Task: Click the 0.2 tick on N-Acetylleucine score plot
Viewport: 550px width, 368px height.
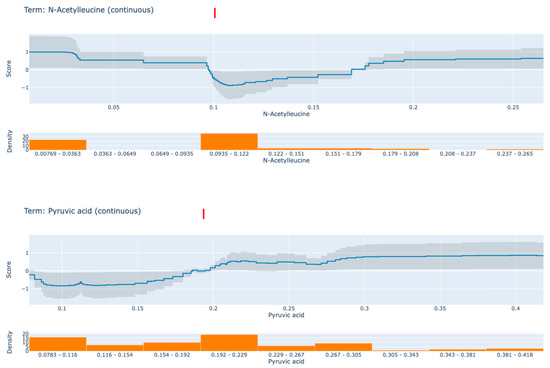Action: click(413, 107)
